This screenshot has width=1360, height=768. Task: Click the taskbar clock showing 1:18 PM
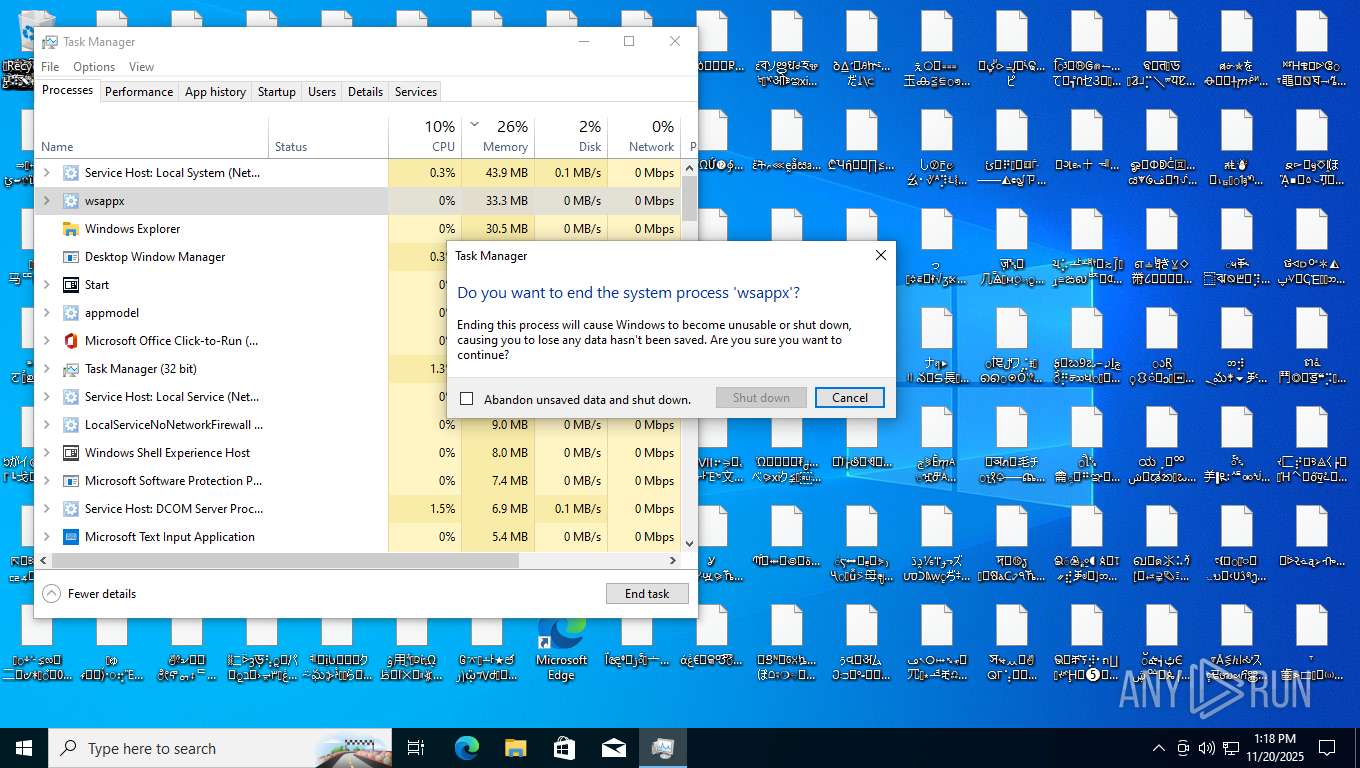1273,748
